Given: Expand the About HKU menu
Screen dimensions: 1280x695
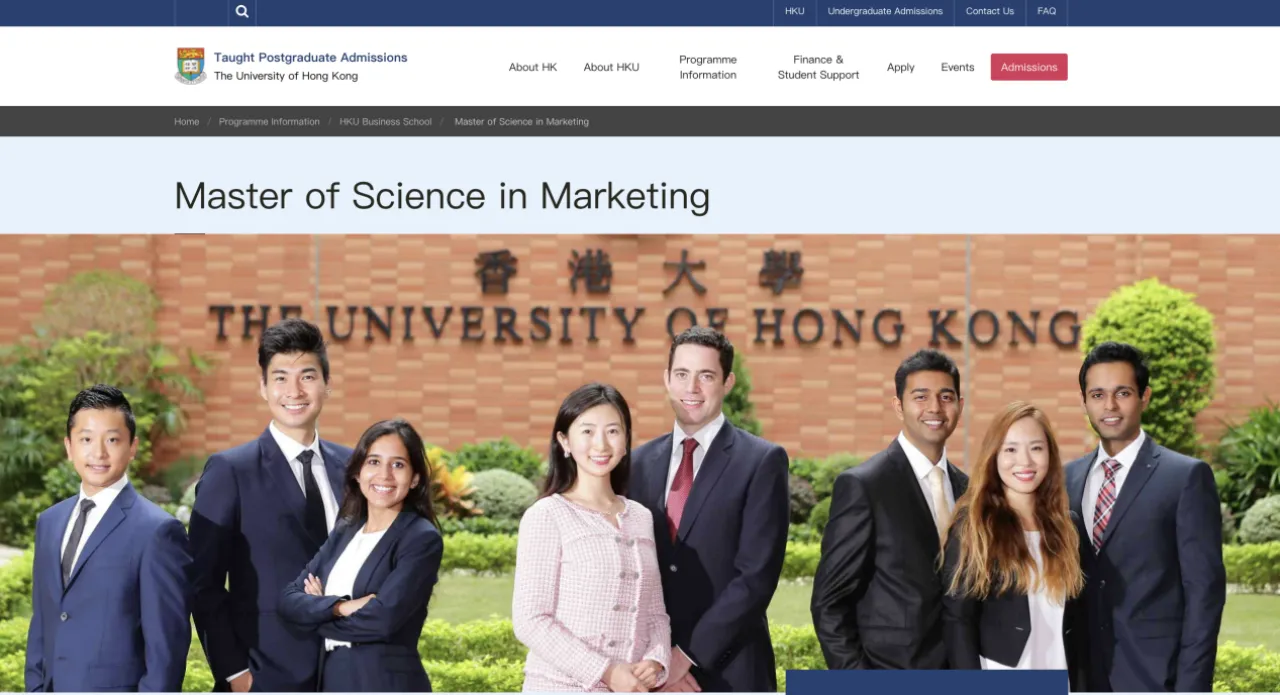Looking at the screenshot, I should click(611, 67).
